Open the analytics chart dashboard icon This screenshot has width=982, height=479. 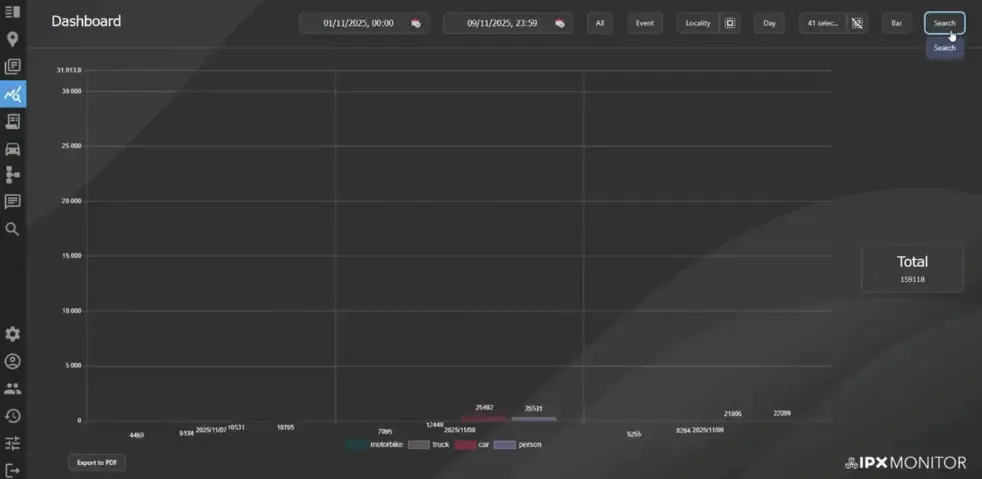click(x=13, y=94)
